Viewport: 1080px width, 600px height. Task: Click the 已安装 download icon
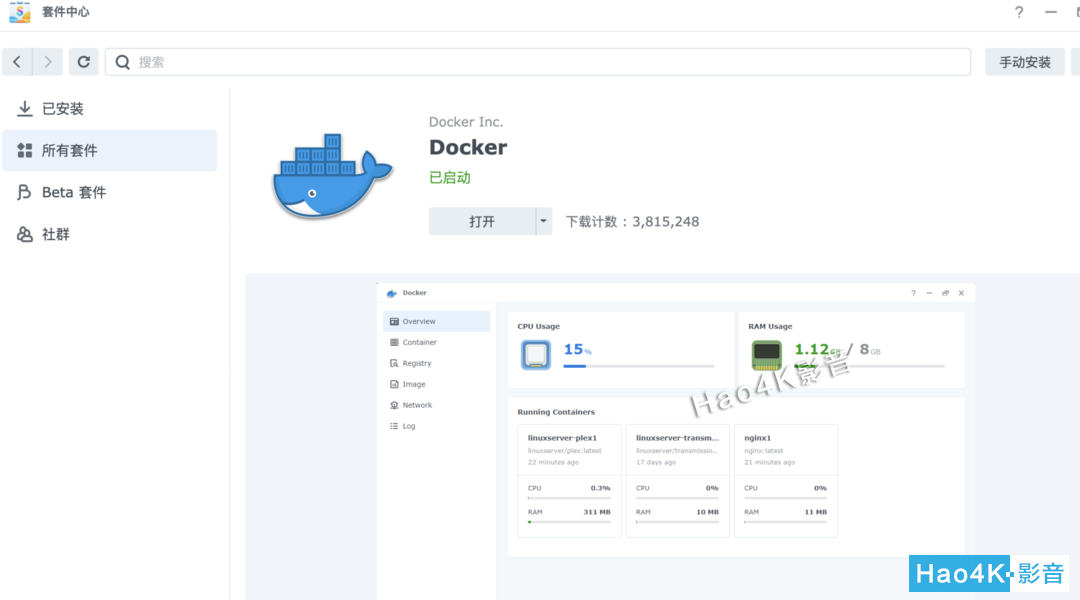coord(25,109)
